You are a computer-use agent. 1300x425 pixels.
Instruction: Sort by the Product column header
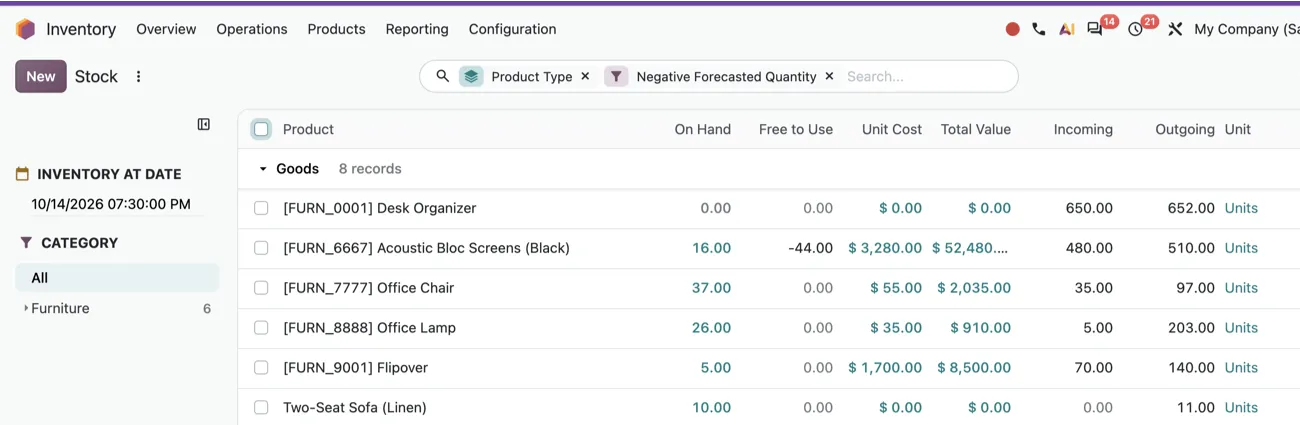pyautogui.click(x=308, y=129)
